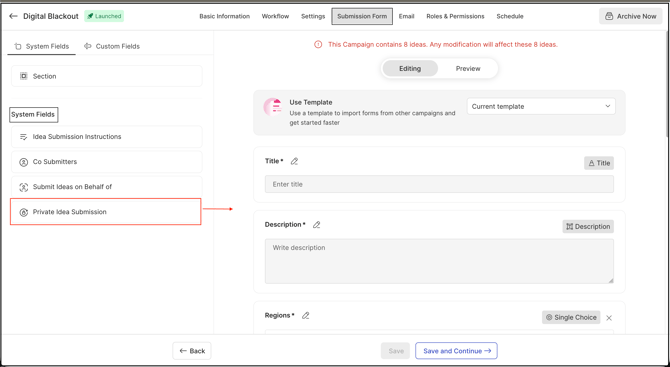The height and width of the screenshot is (367, 670).
Task: Switch to Preview mode
Action: pyautogui.click(x=468, y=68)
